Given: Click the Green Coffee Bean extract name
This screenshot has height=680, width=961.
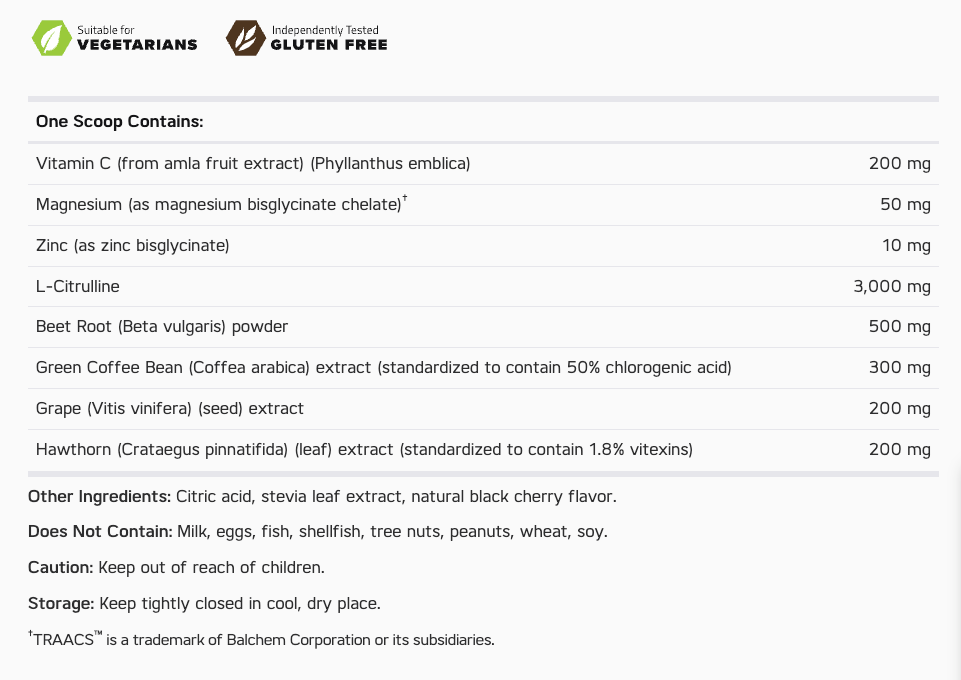Looking at the screenshot, I should point(383,368).
